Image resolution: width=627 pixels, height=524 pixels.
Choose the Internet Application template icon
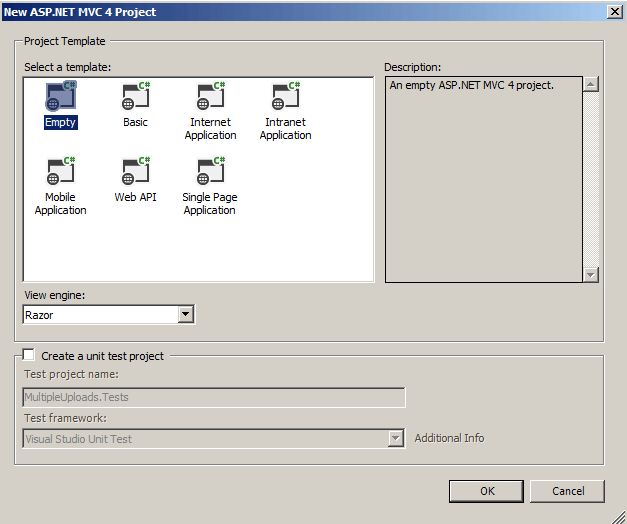tap(211, 96)
